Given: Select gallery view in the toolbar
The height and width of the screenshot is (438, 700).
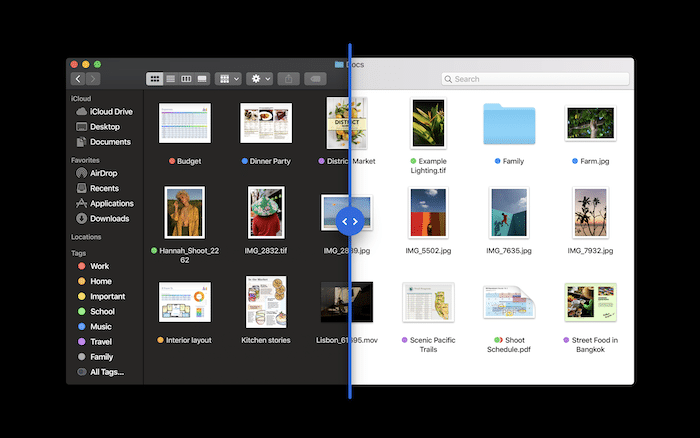Looking at the screenshot, I should 202,78.
